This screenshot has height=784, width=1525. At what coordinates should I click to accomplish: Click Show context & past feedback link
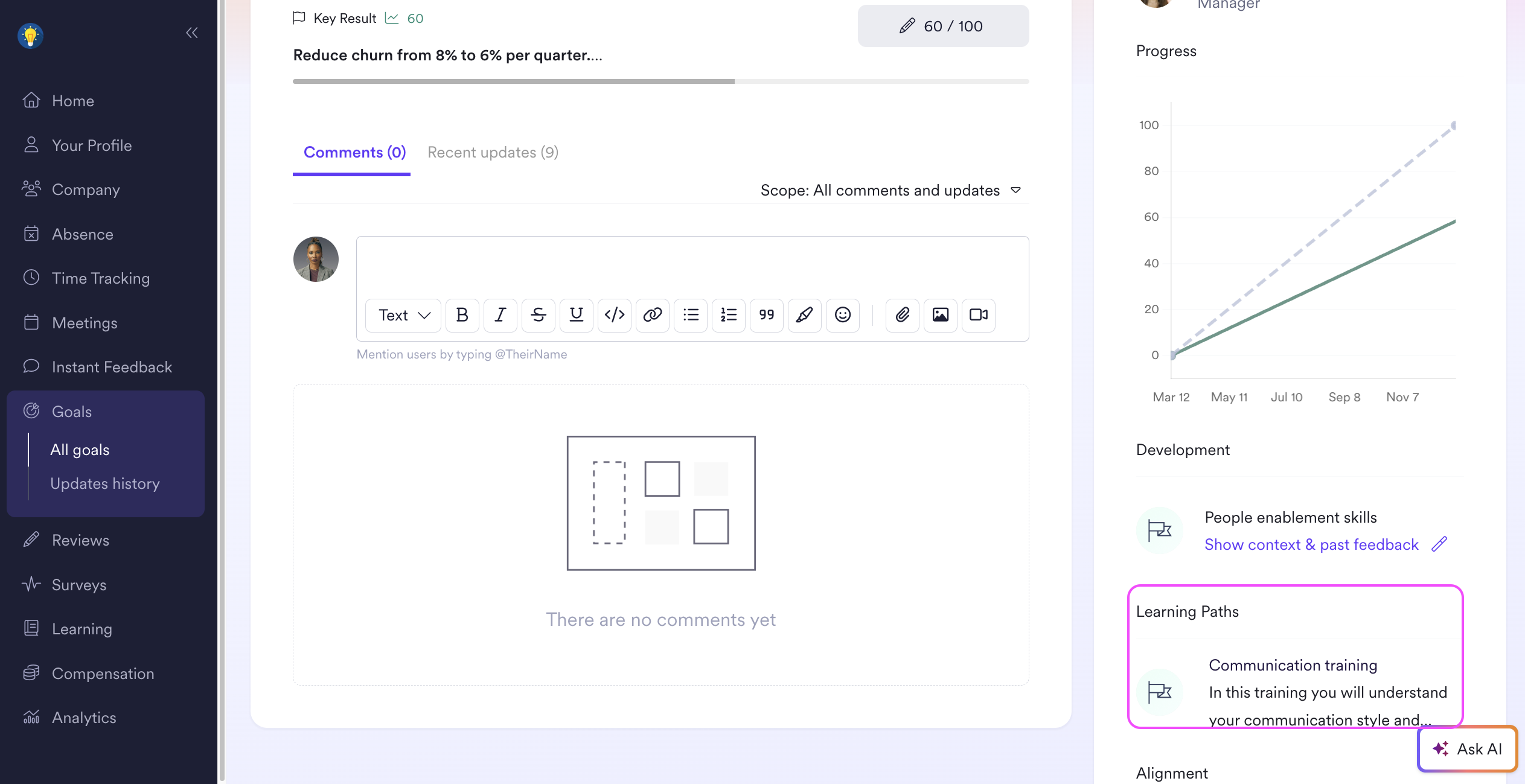[1311, 545]
